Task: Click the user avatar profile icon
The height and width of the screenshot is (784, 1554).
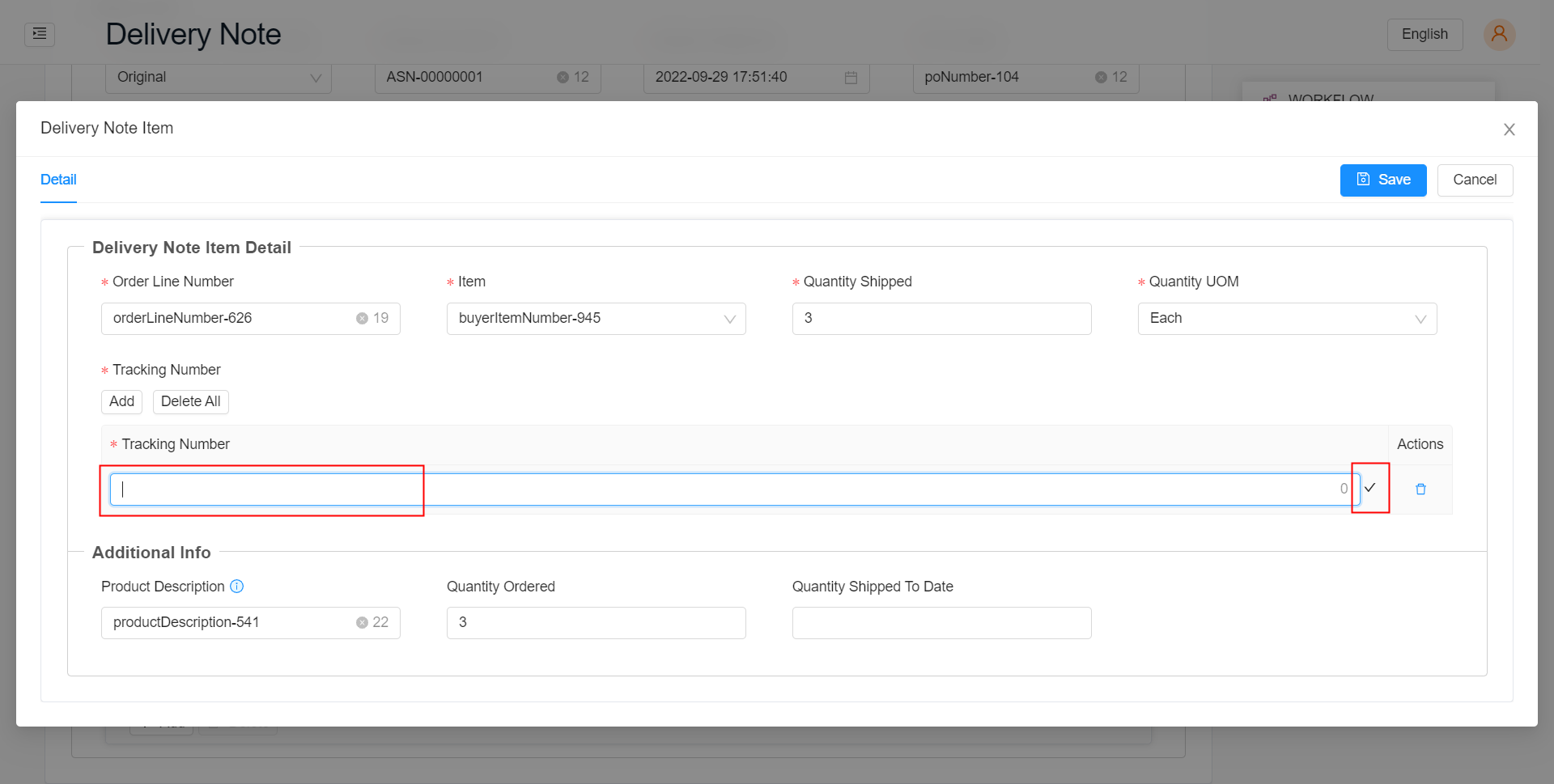Action: point(1499,34)
